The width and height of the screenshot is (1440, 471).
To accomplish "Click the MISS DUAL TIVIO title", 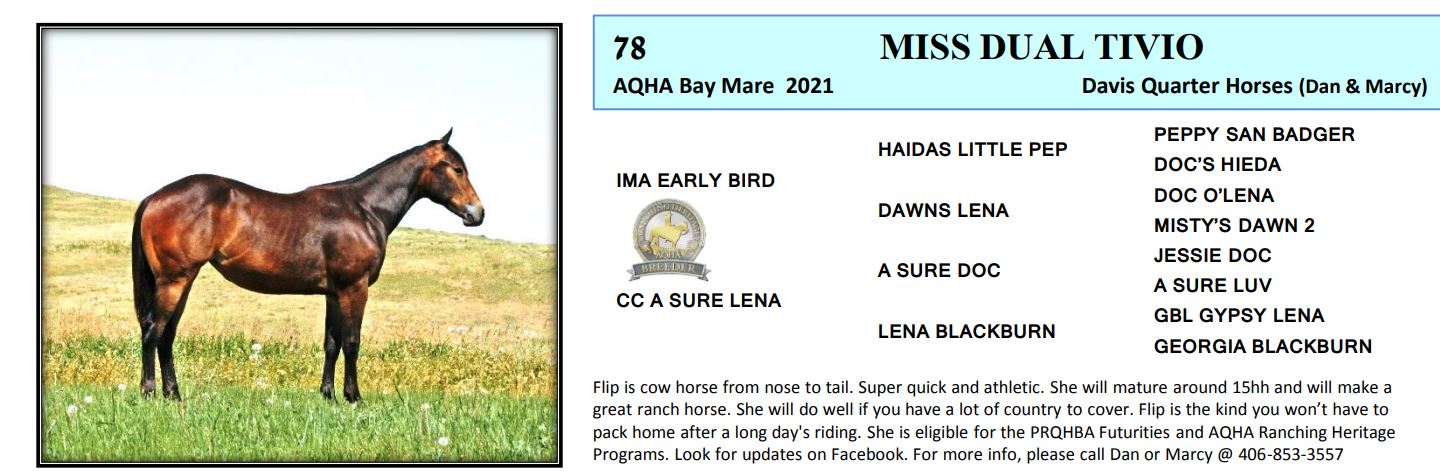I will pyautogui.click(x=1040, y=47).
